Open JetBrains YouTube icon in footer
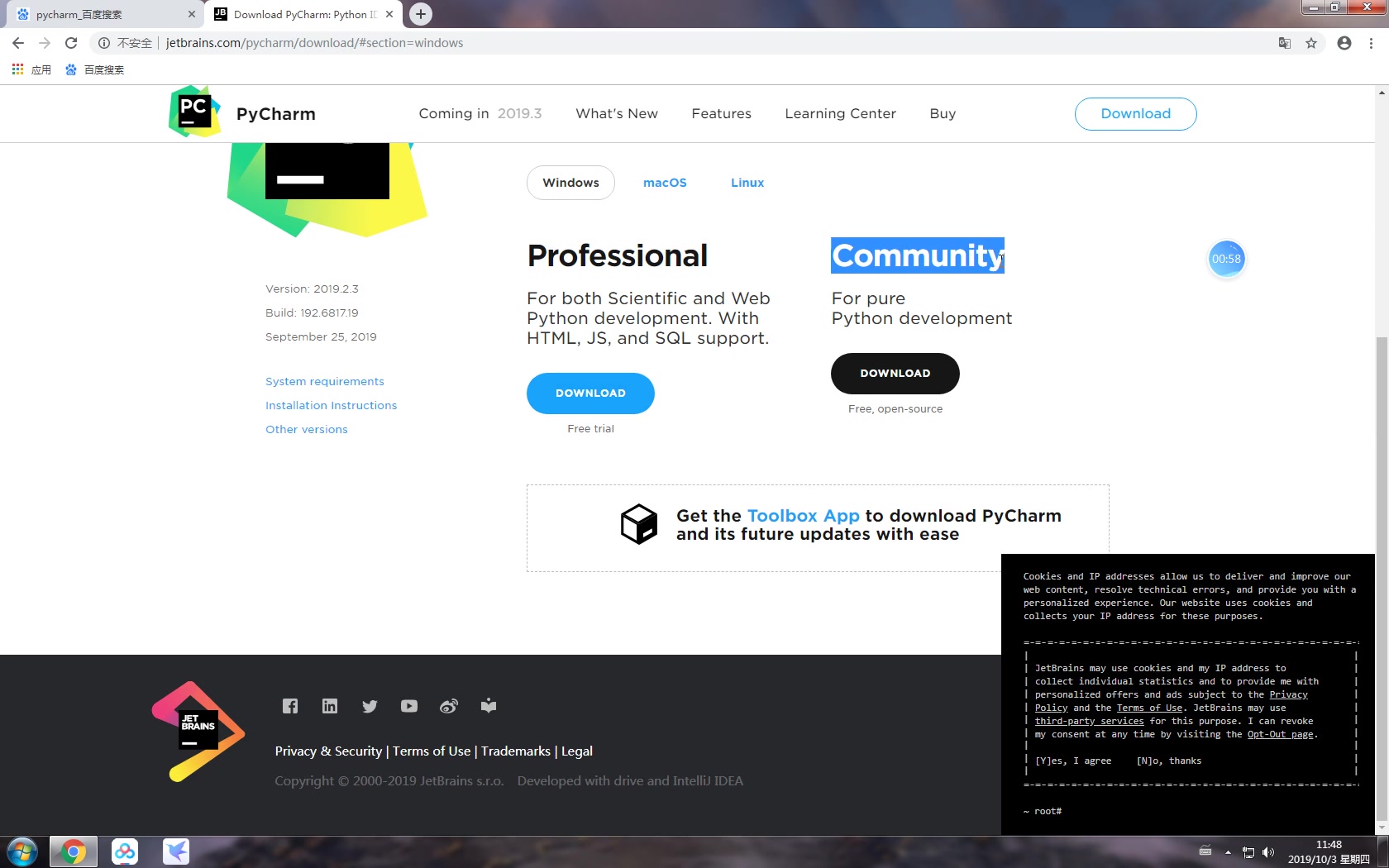The height and width of the screenshot is (868, 1389). [409, 706]
